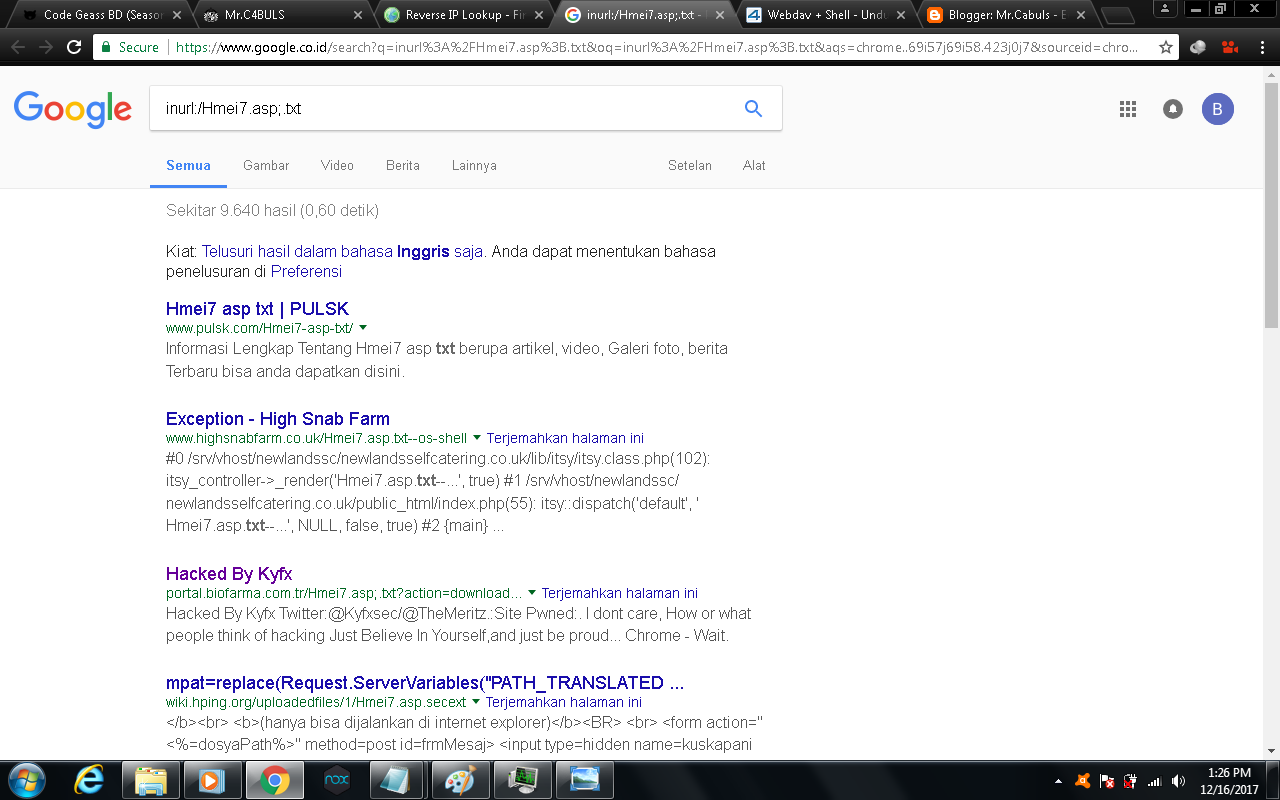Close the Mr.C4BULS tab
This screenshot has width=1280, height=800.
click(x=358, y=15)
